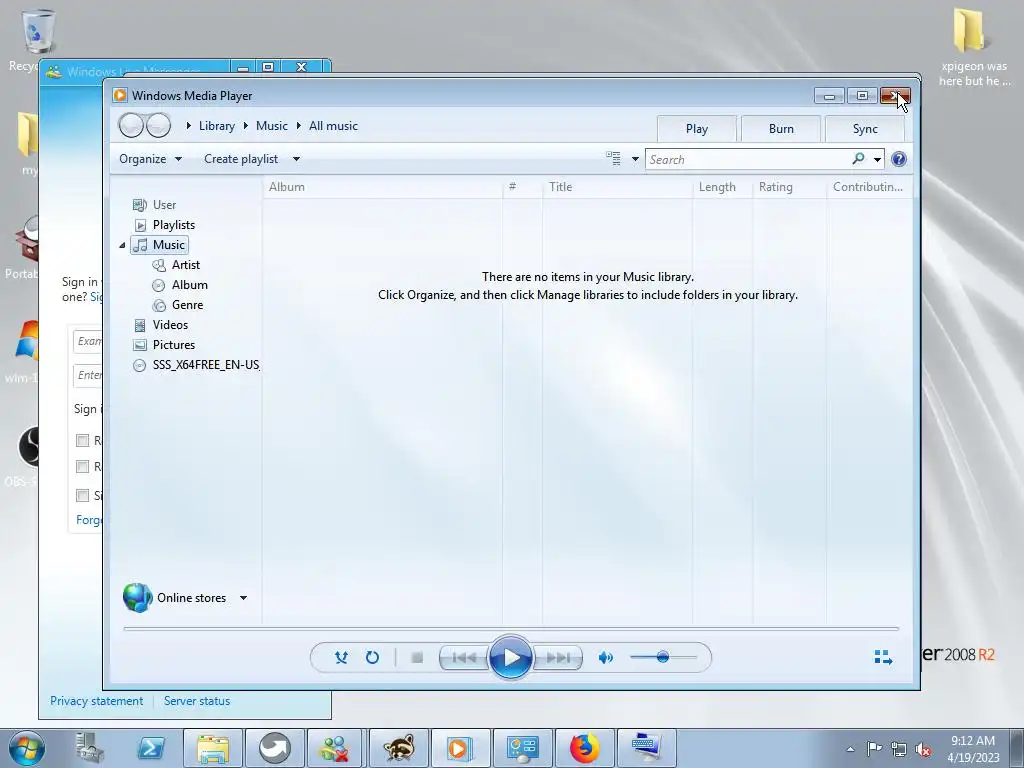The image size is (1024, 768).
Task: Switch to the Sync tab
Action: 865,129
